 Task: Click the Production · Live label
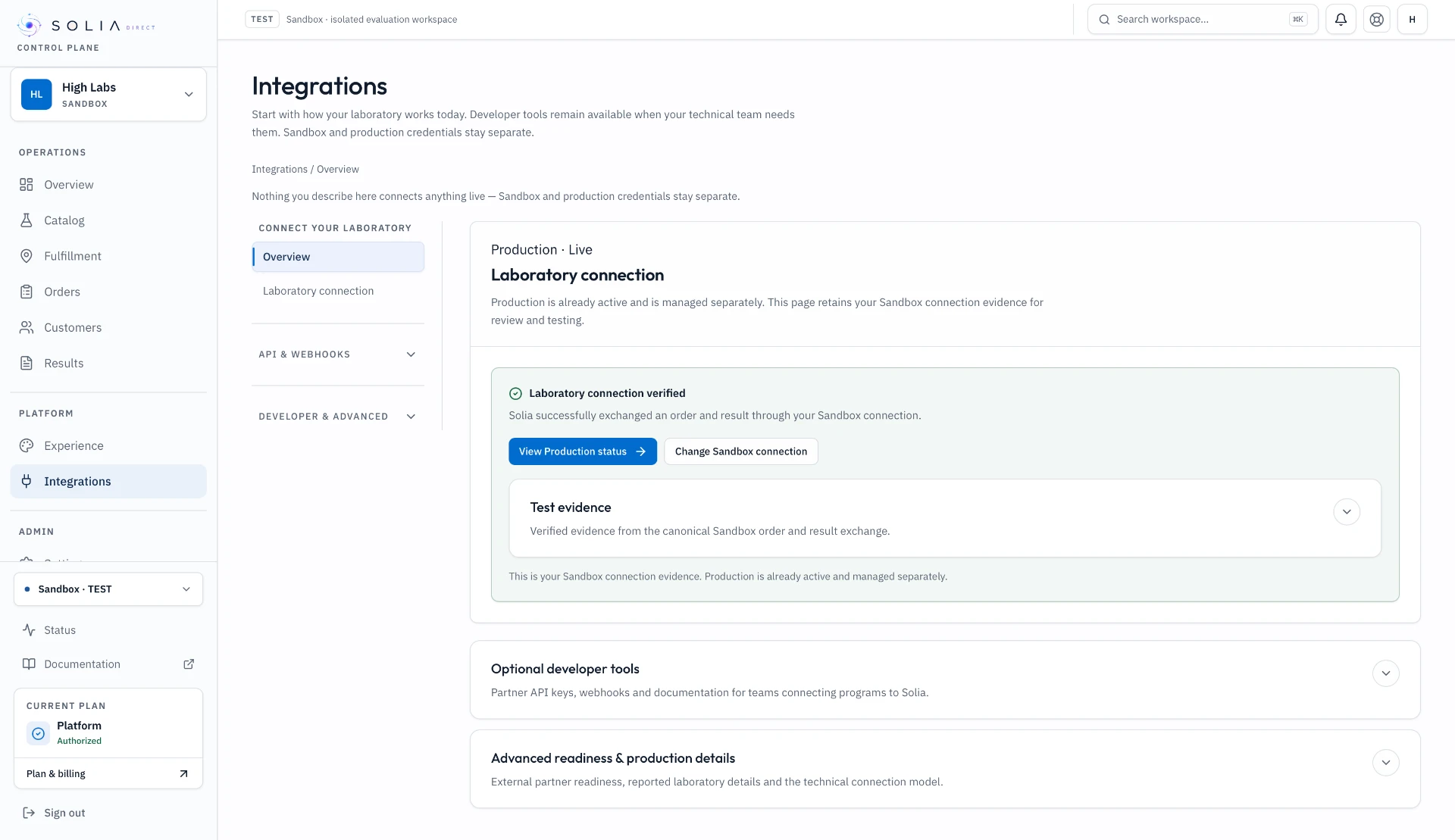pyautogui.click(x=542, y=250)
